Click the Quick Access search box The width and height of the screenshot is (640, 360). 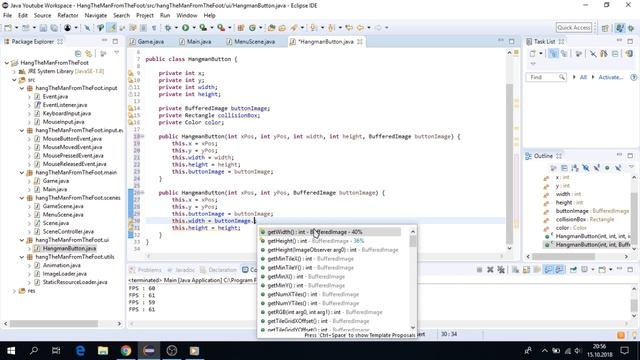pyautogui.click(x=573, y=28)
